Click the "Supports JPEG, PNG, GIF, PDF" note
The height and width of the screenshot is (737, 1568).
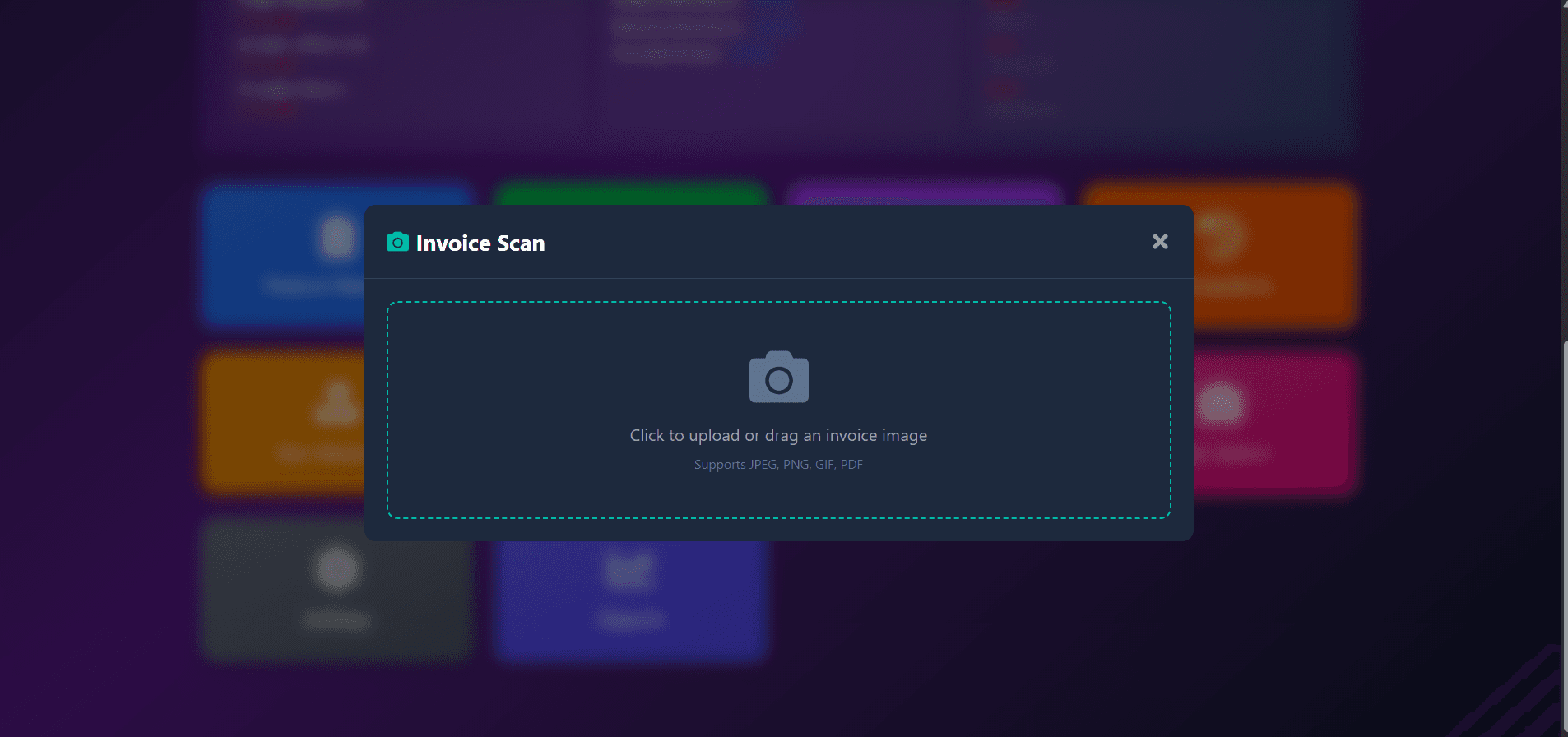point(778,465)
